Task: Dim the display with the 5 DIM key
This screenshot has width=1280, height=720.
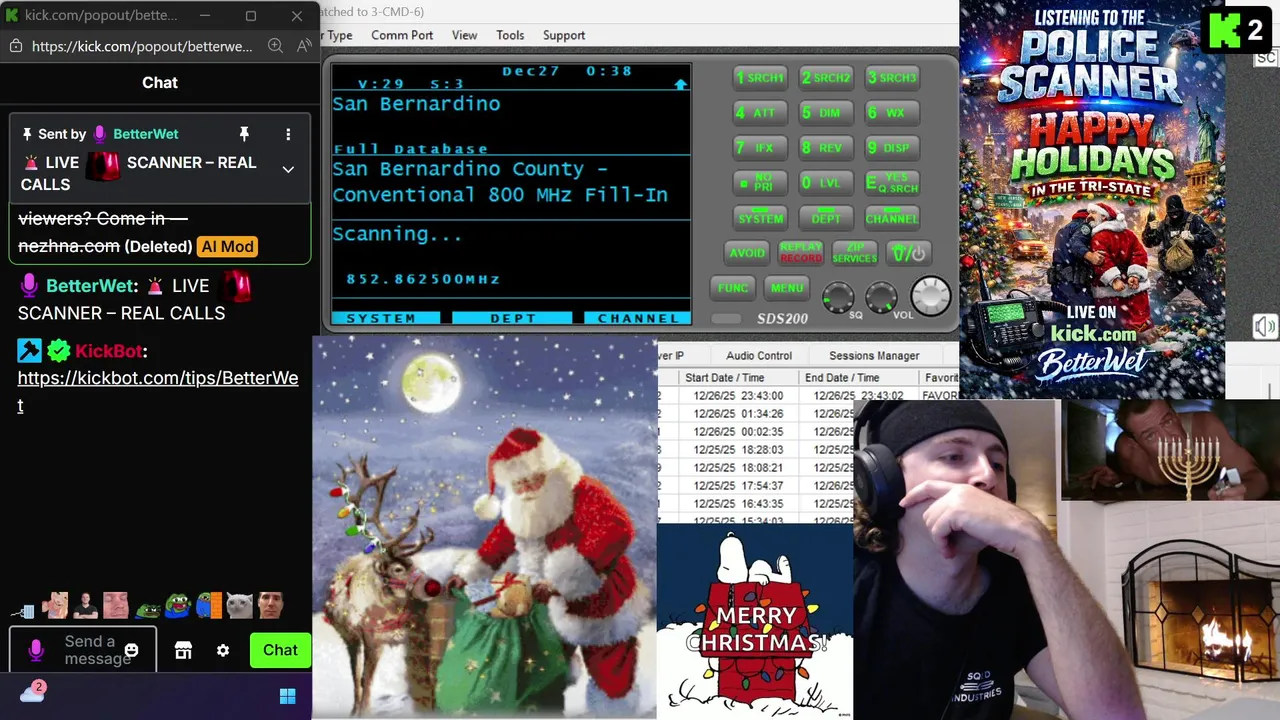Action: [826, 113]
